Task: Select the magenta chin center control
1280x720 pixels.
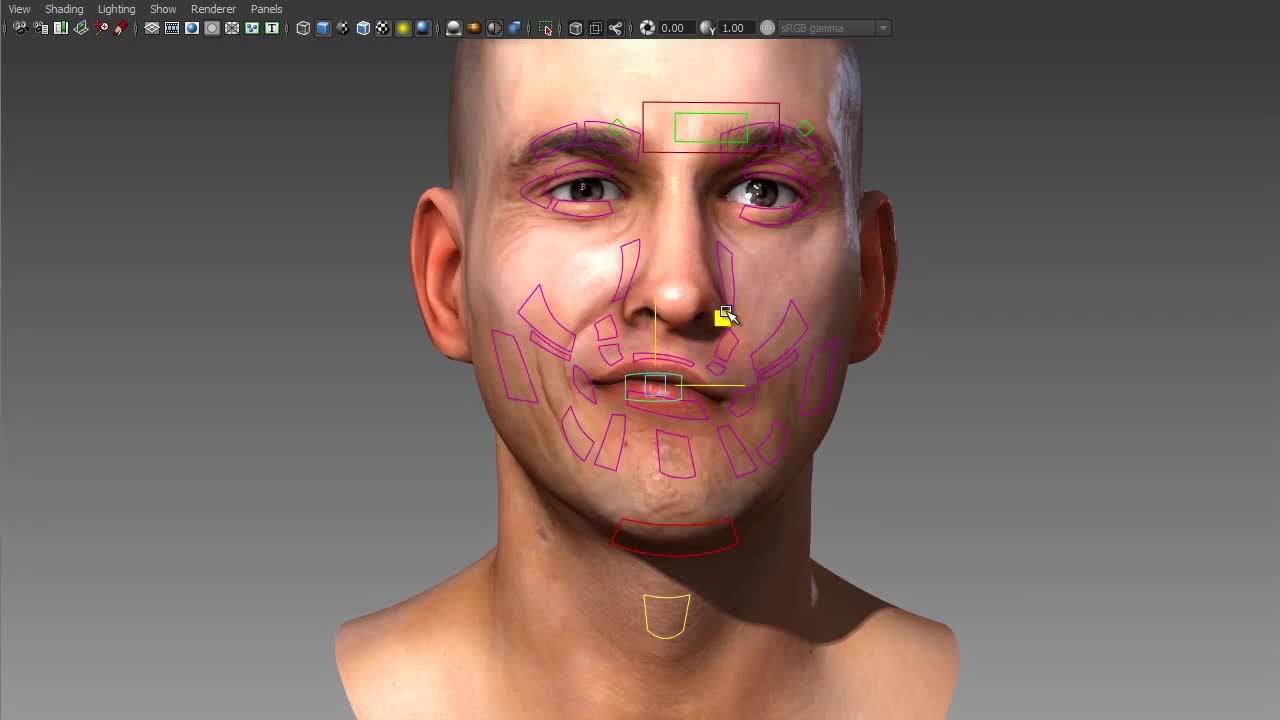Action: (676, 453)
